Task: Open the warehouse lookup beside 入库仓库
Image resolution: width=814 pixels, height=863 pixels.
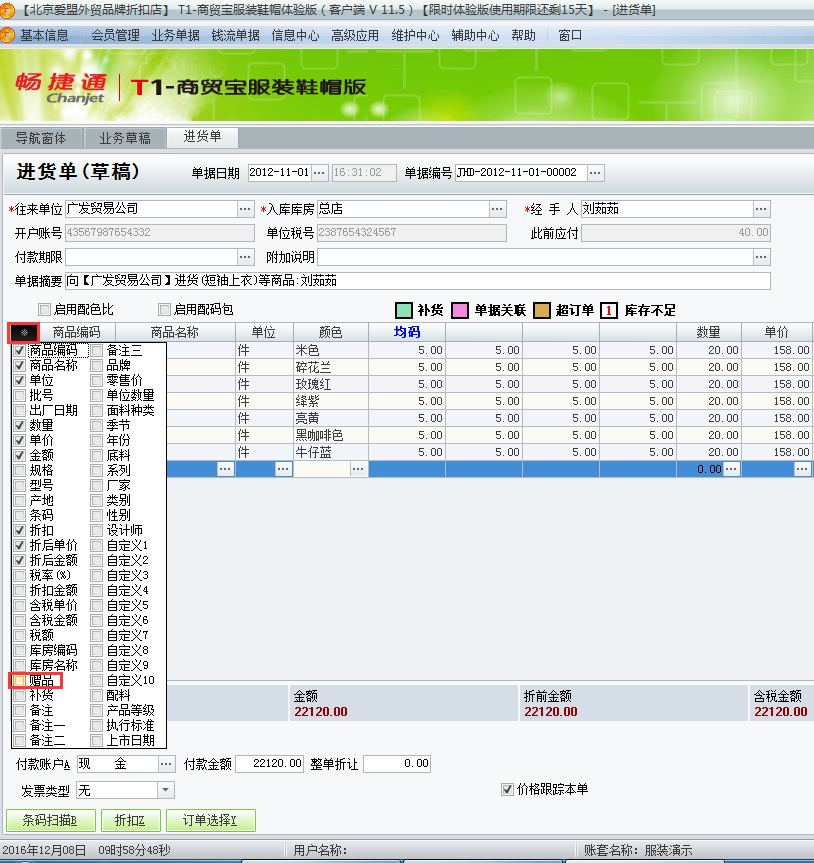Action: 495,210
